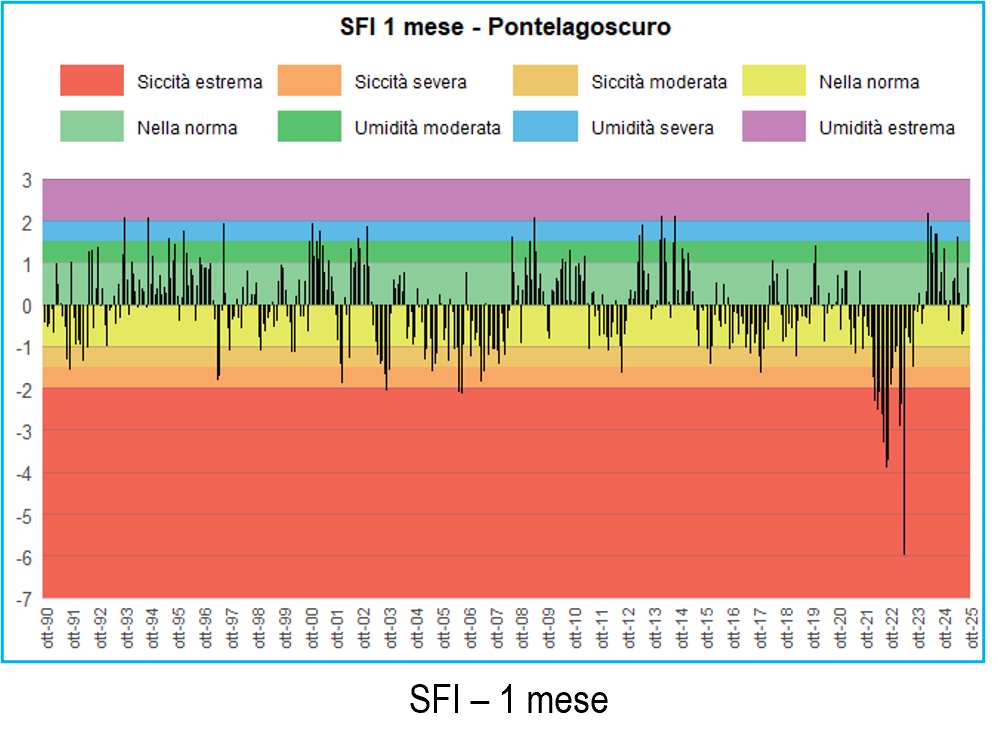Click the blue Umidità severa legend swatch
Image resolution: width=998 pixels, height=747 pixels.
[545, 127]
